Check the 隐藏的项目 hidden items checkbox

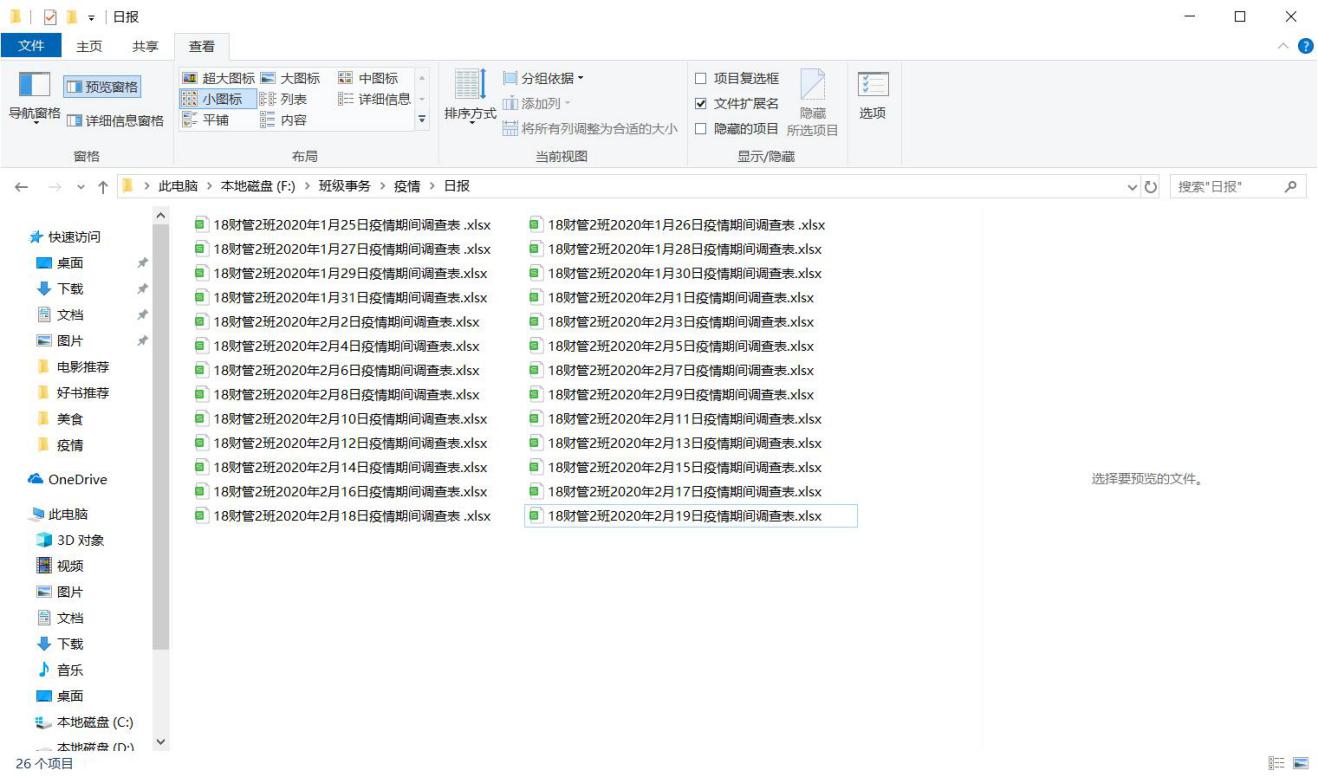701,128
